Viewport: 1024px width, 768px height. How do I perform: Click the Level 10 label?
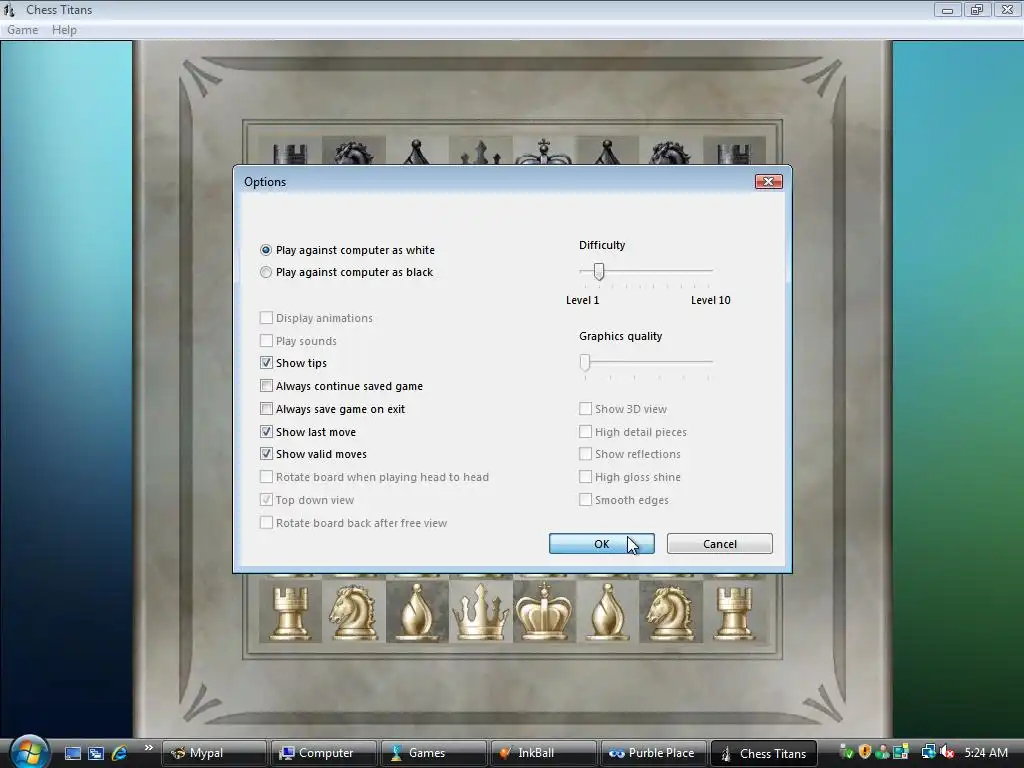(711, 300)
